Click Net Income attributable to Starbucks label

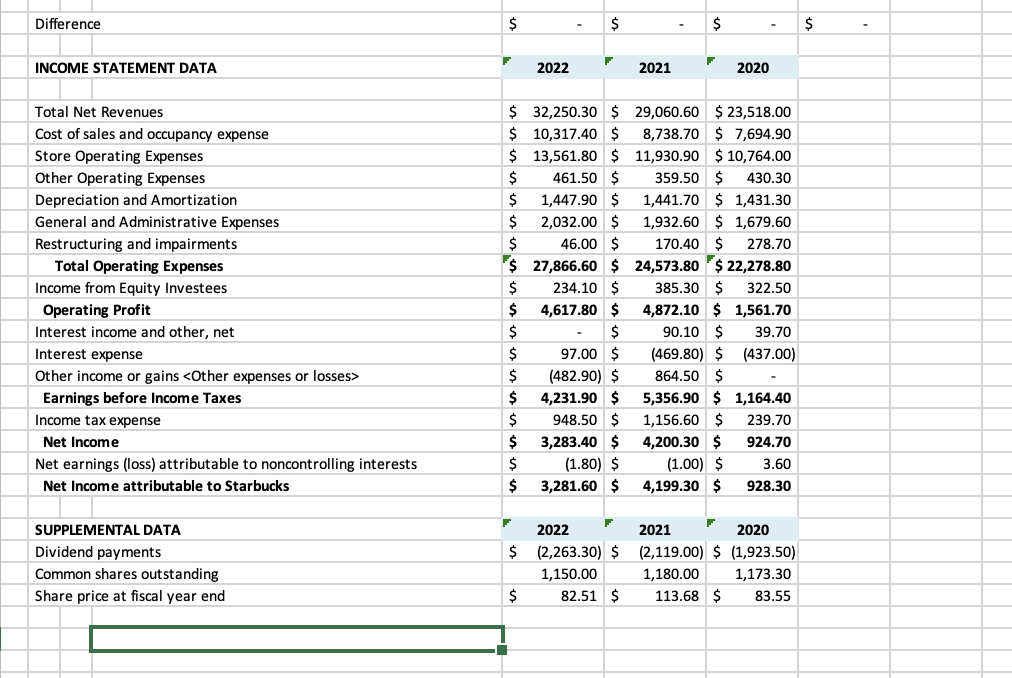(x=166, y=485)
